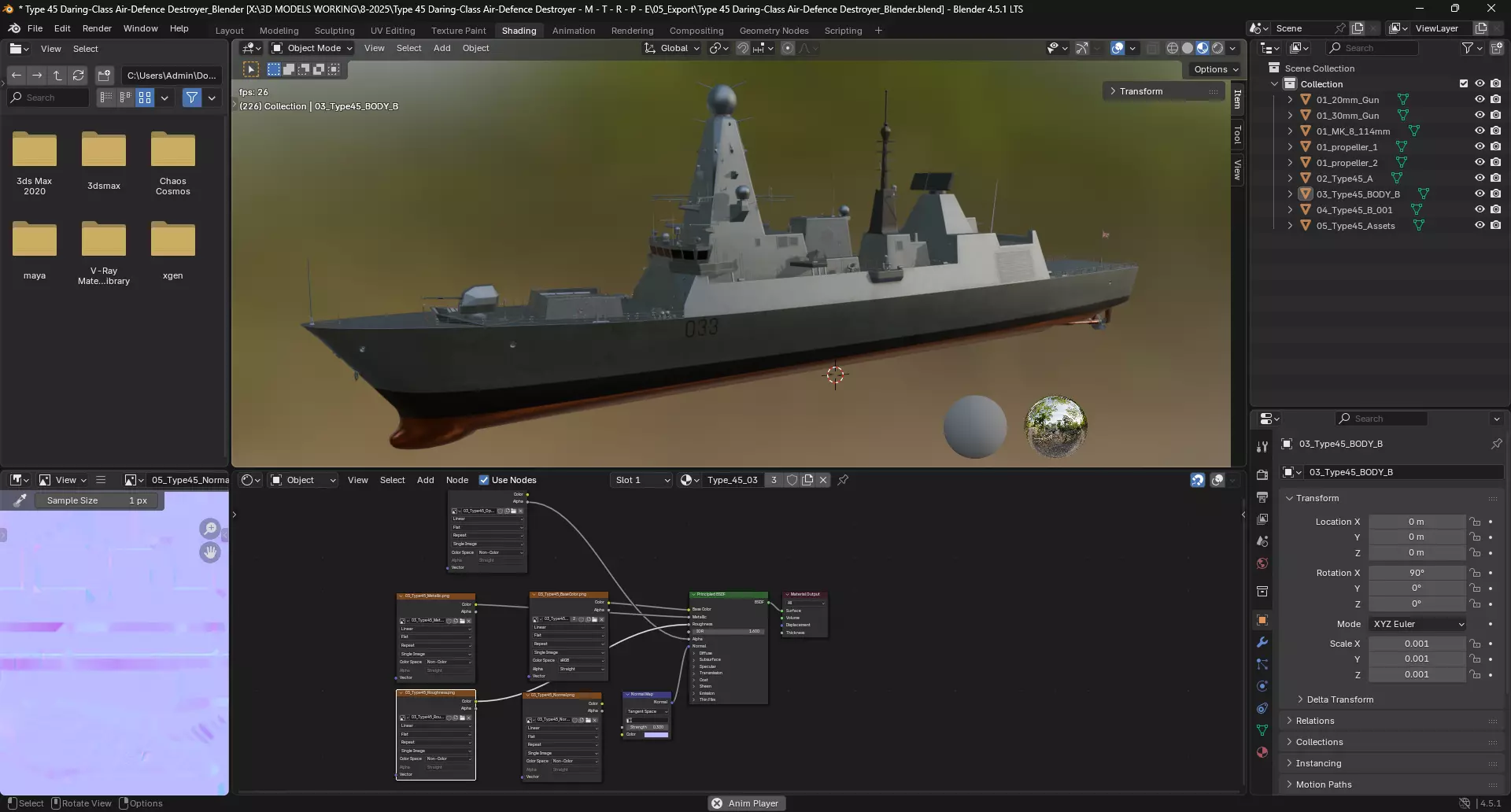Collapse the Collection in outliner

[1274, 84]
